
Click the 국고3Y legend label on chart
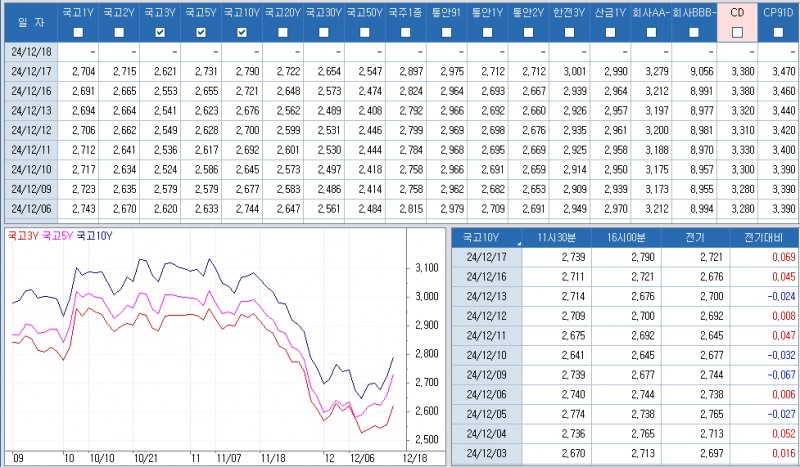[22, 237]
